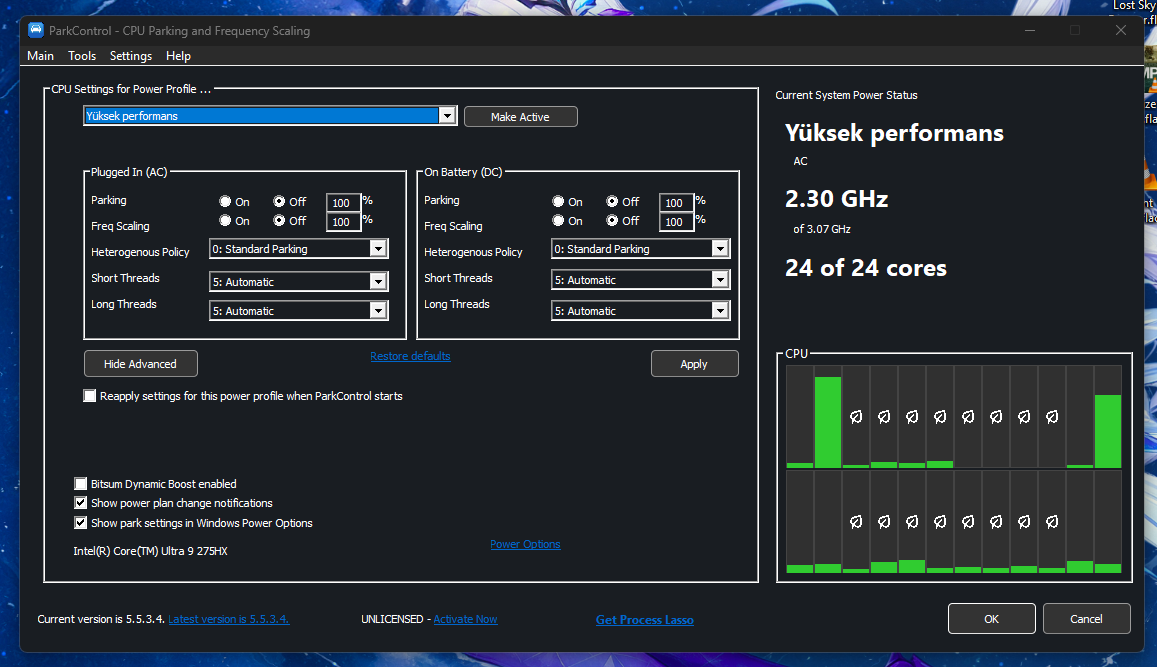This screenshot has height=667, width=1157.
Task: Enable reapply settings when ParkControl starts
Action: (x=89, y=396)
